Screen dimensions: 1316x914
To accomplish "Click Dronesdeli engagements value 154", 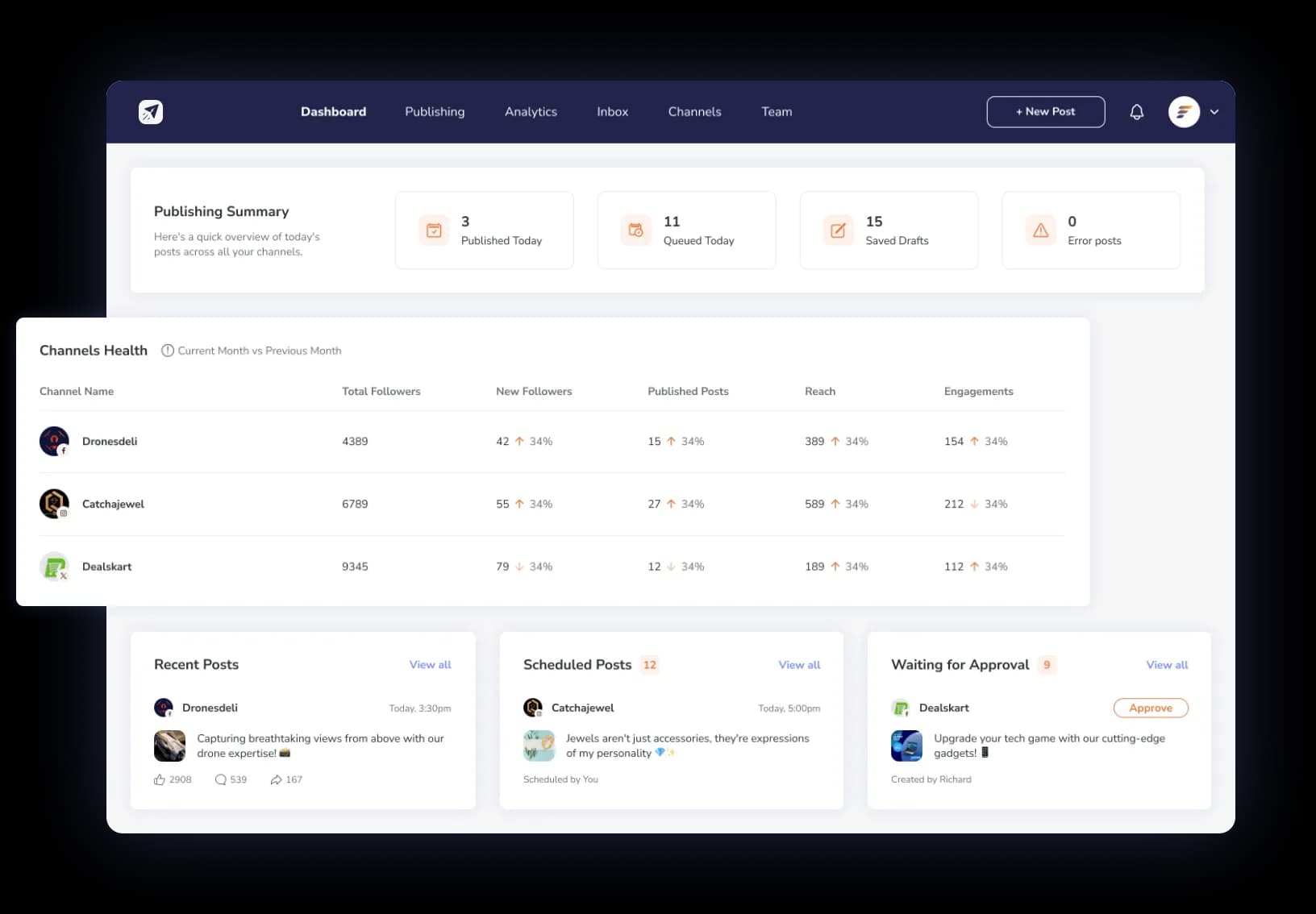I will point(954,441).
